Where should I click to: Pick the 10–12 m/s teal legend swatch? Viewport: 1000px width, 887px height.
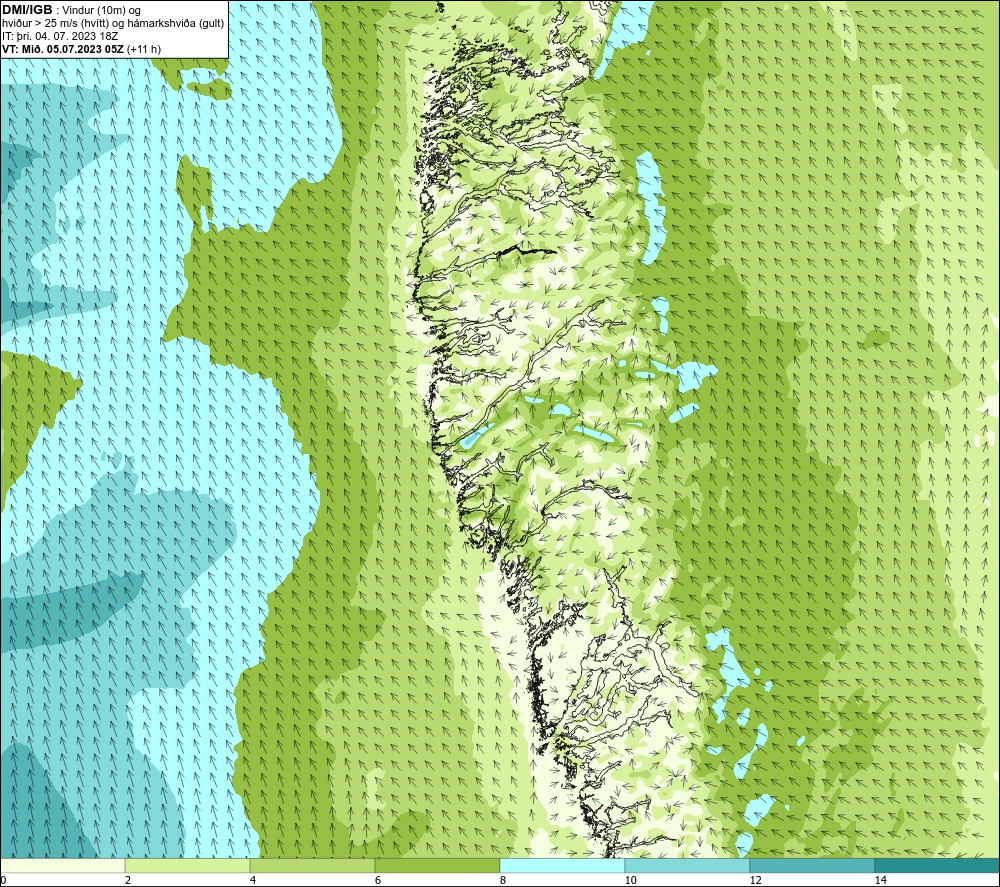[x=688, y=866]
